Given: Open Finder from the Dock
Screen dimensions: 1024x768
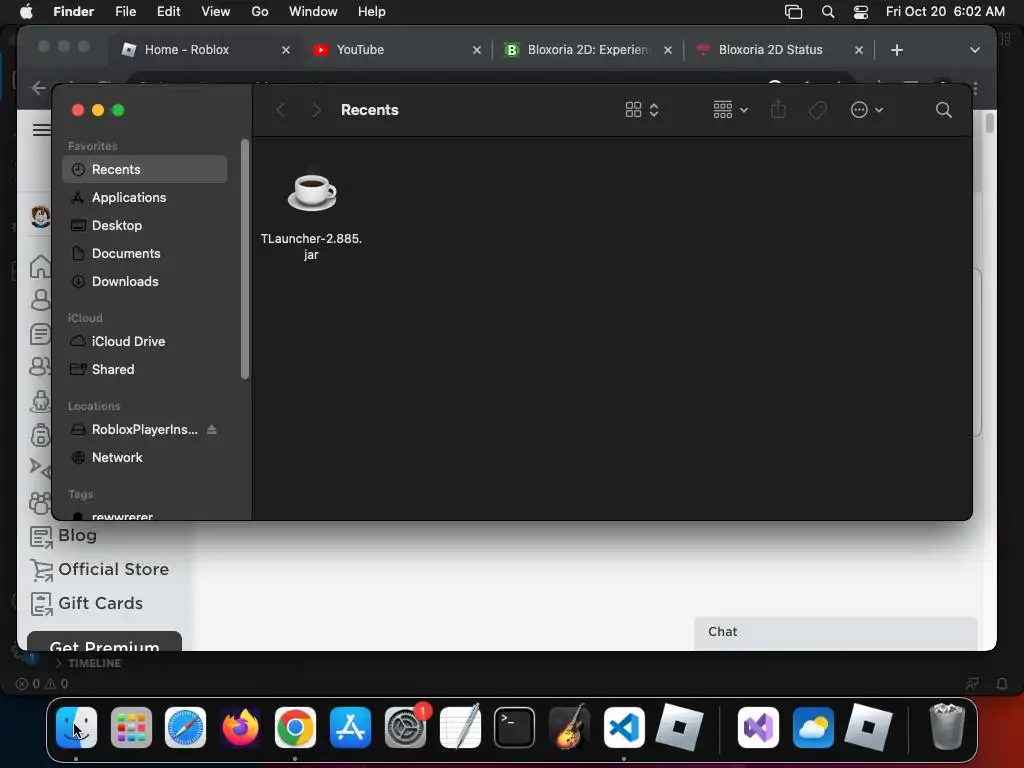Looking at the screenshot, I should coord(76,727).
